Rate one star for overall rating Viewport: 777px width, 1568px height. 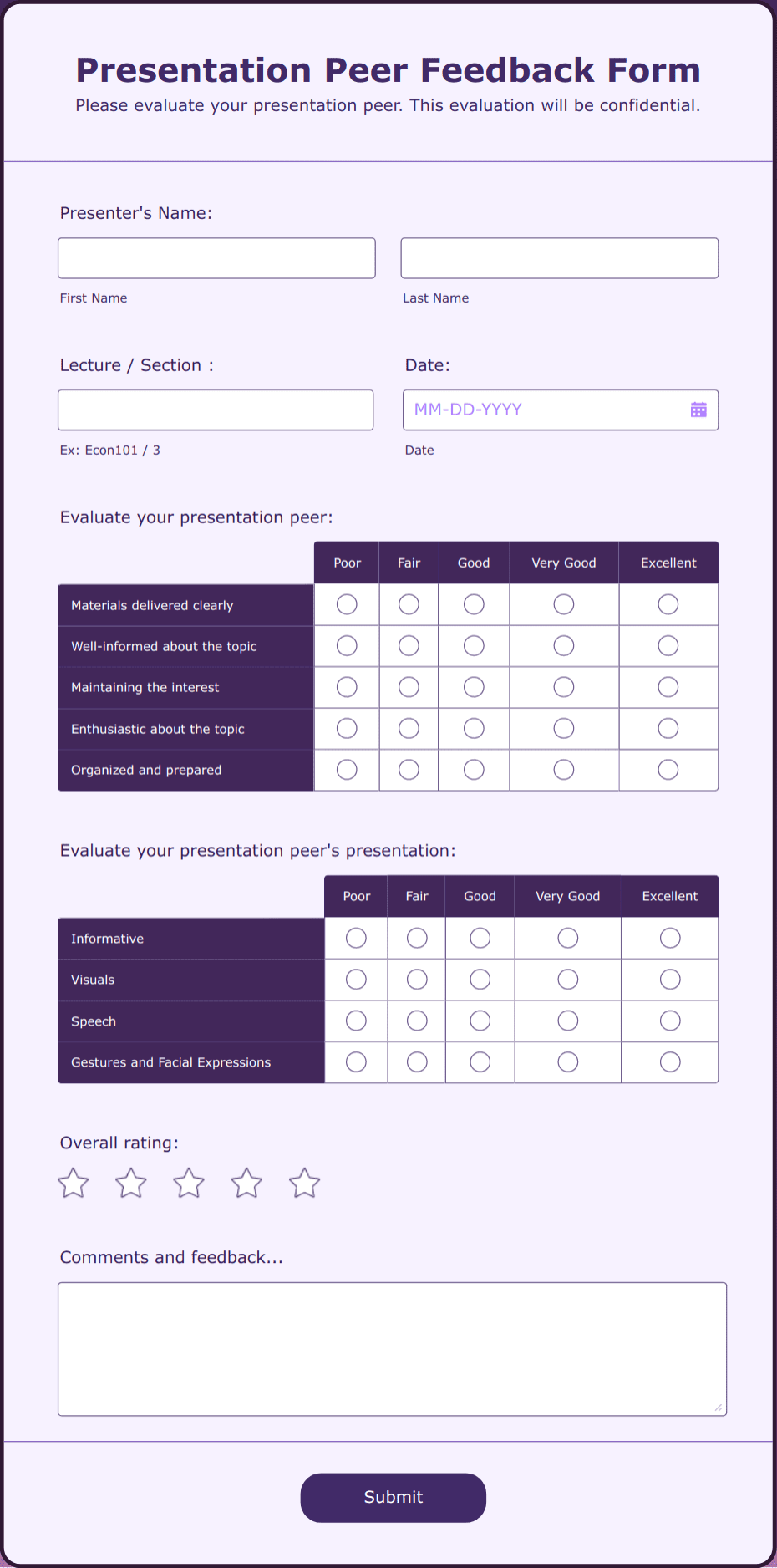pyautogui.click(x=73, y=1183)
